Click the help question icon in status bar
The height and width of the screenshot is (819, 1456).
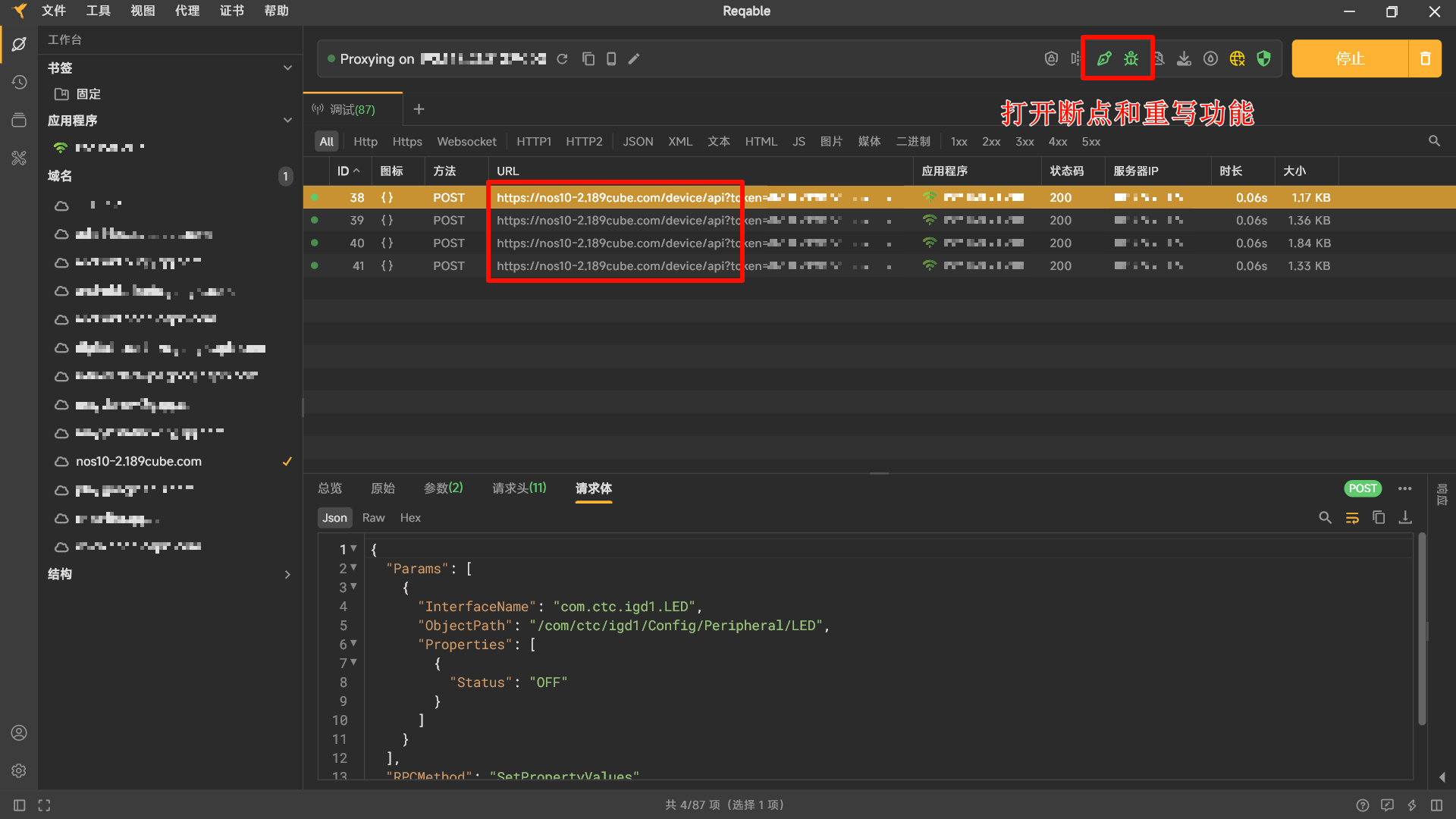tap(1362, 805)
